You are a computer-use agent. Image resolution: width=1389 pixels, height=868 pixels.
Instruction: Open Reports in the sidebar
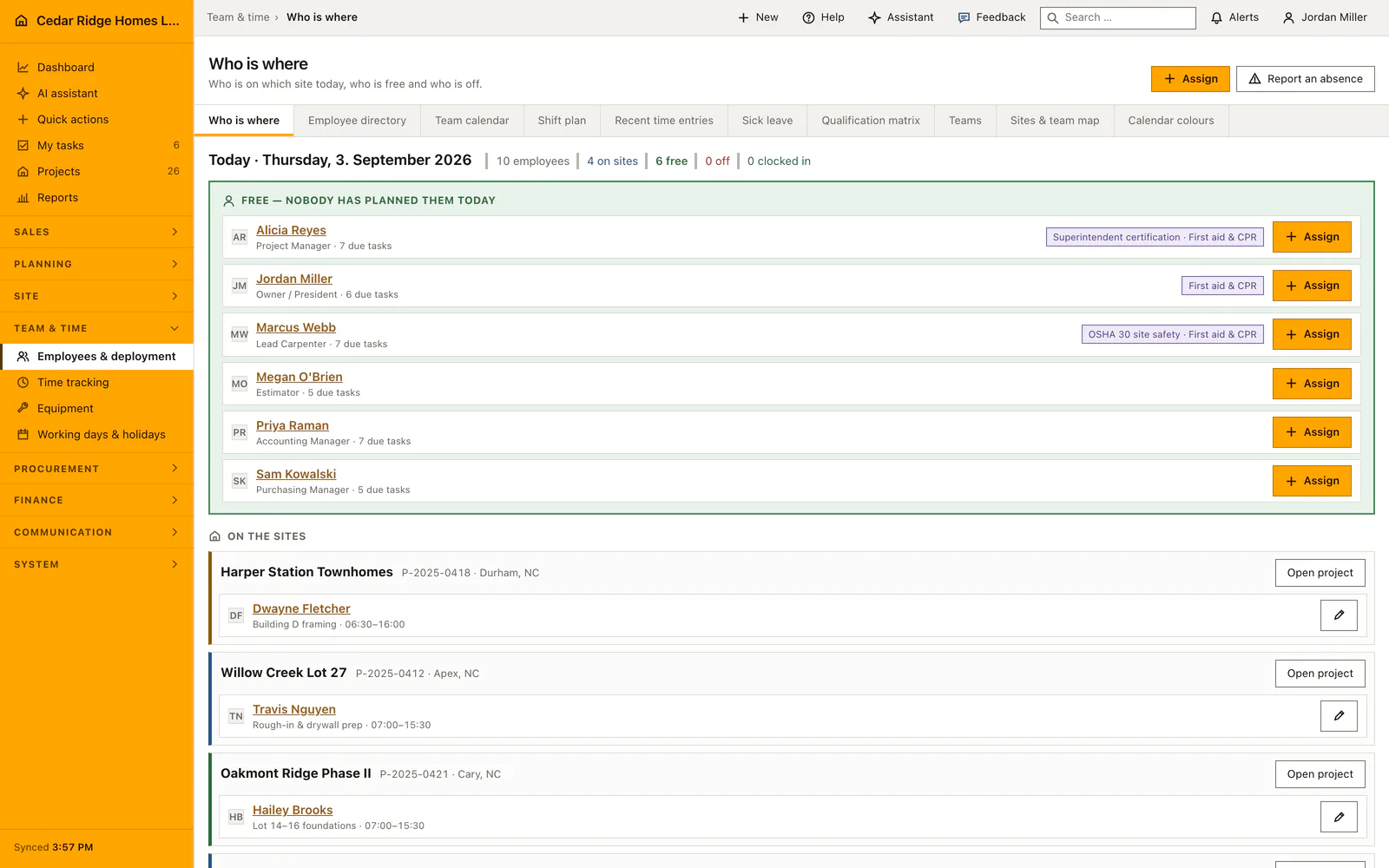[96, 197]
